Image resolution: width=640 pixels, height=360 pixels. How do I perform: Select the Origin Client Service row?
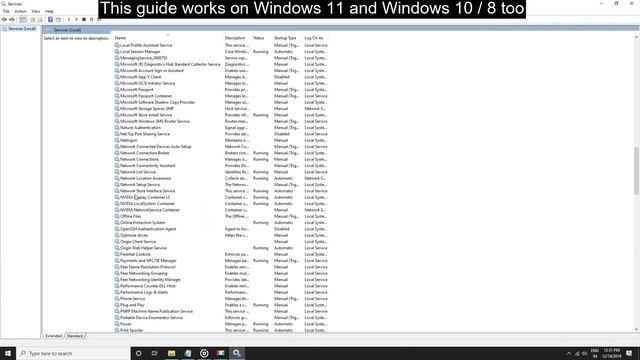(x=221, y=241)
